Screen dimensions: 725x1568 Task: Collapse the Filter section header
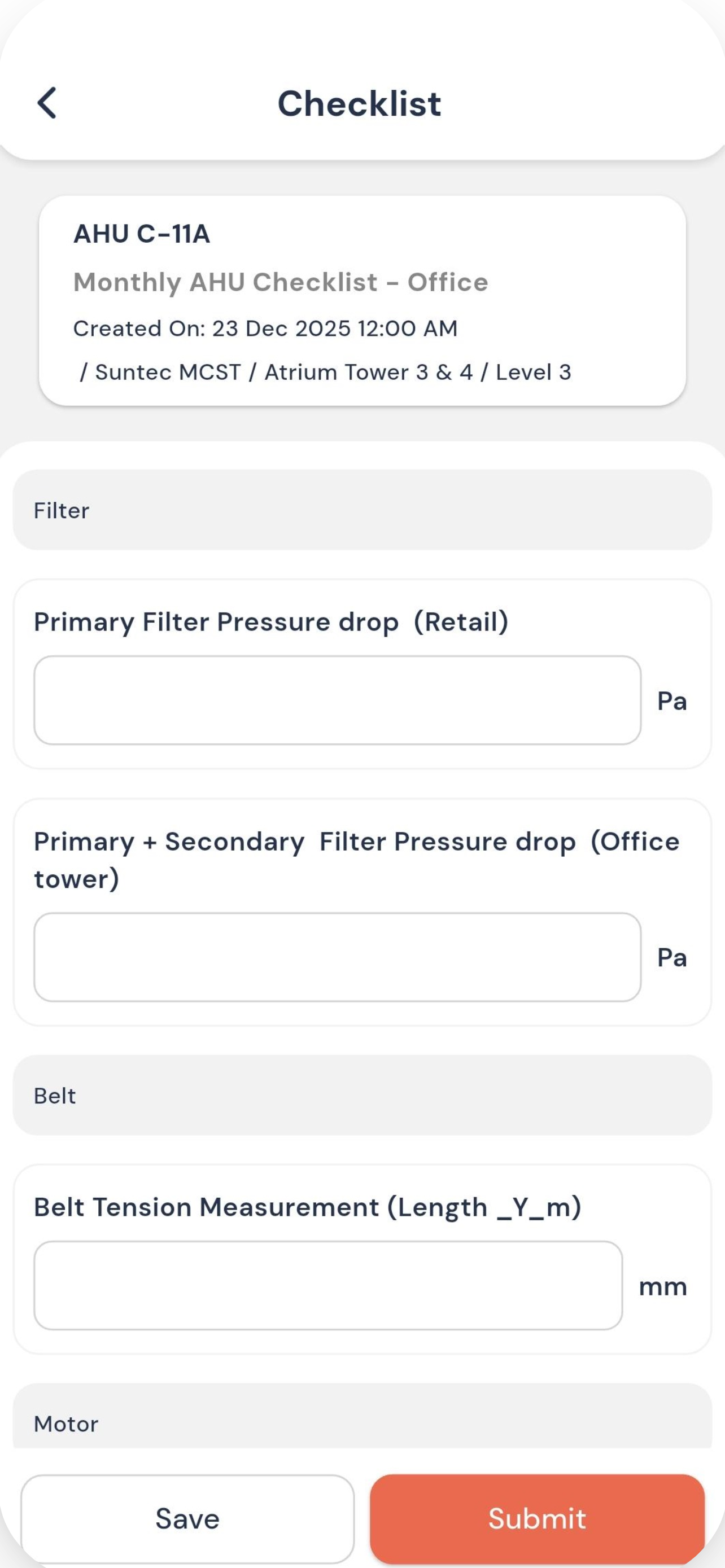362,510
